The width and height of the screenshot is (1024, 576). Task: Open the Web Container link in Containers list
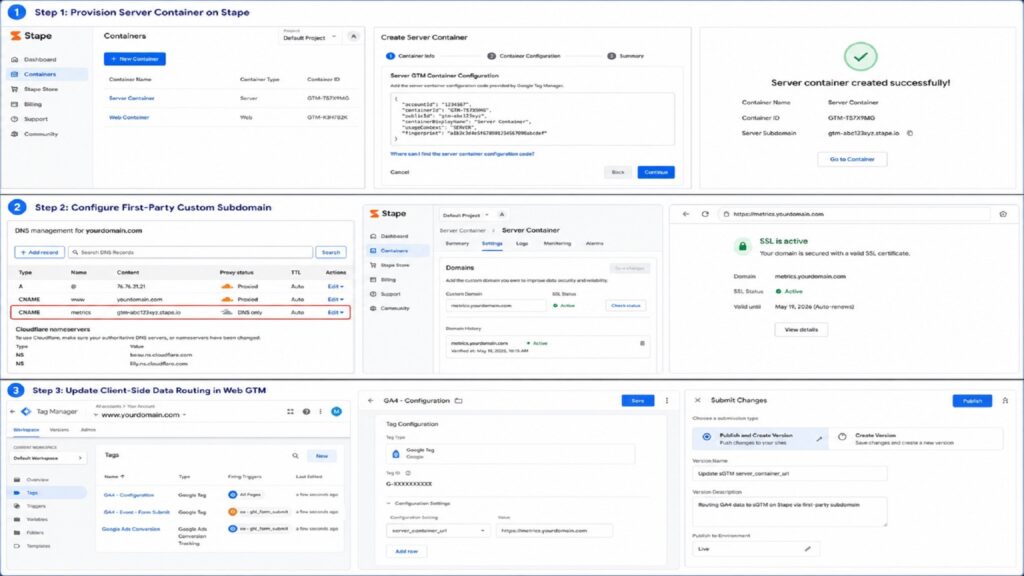[x=129, y=118]
